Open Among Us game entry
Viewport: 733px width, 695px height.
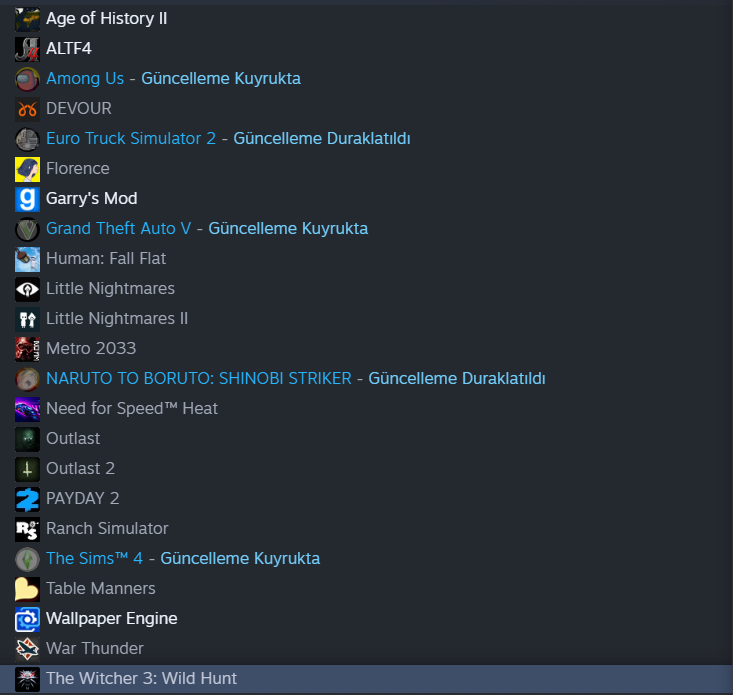point(85,79)
